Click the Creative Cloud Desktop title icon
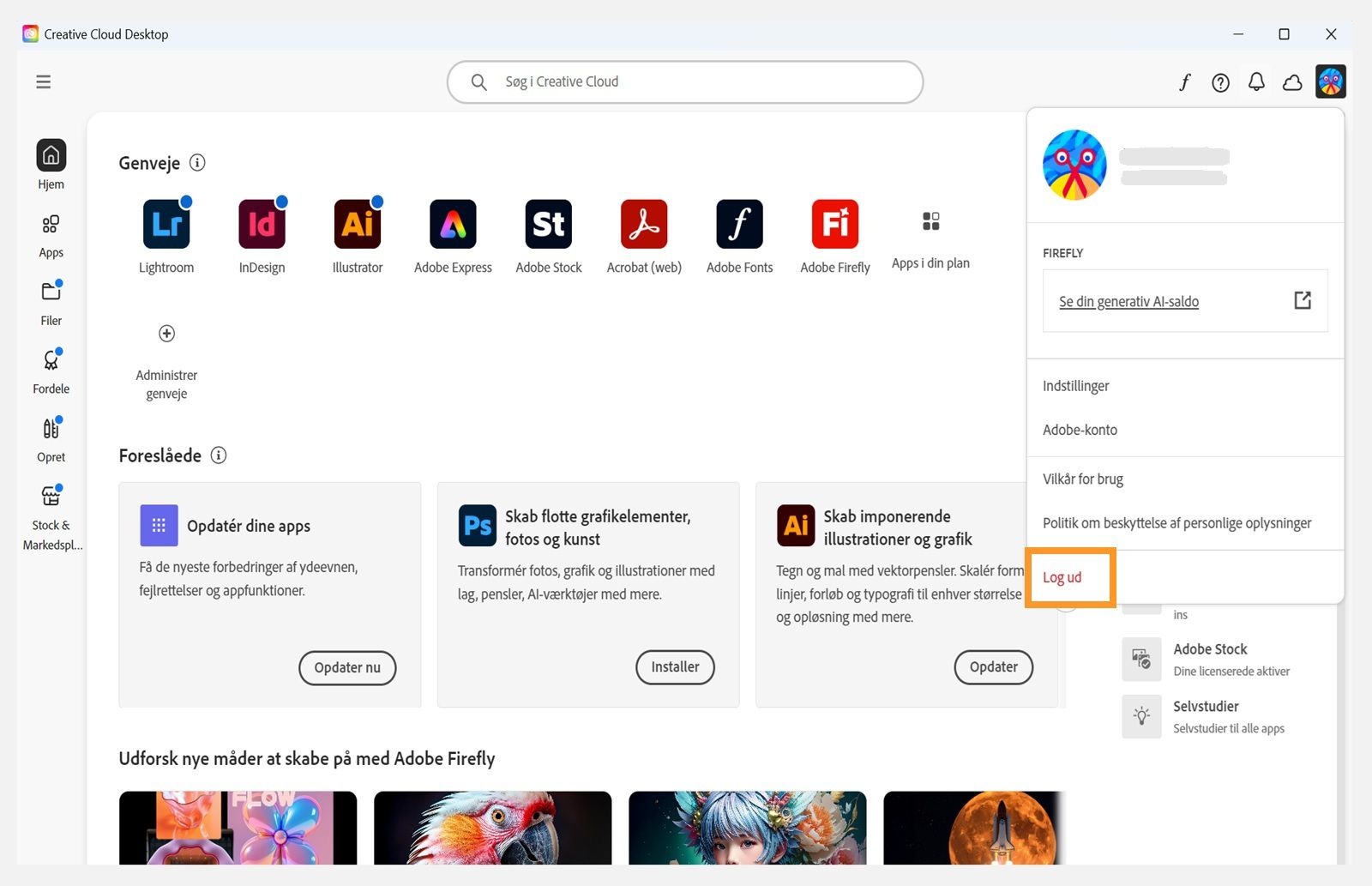This screenshot has height=886, width=1372. (x=31, y=33)
